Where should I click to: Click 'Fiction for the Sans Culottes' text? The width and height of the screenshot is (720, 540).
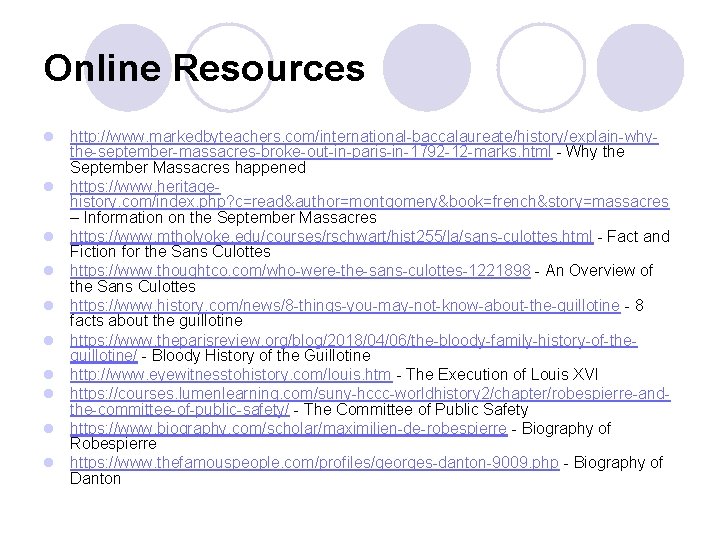pos(170,252)
